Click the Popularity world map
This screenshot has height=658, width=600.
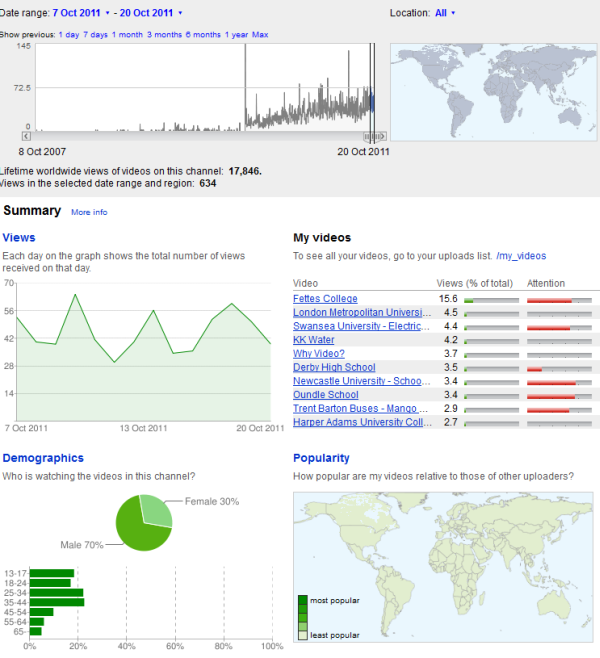[x=443, y=567]
